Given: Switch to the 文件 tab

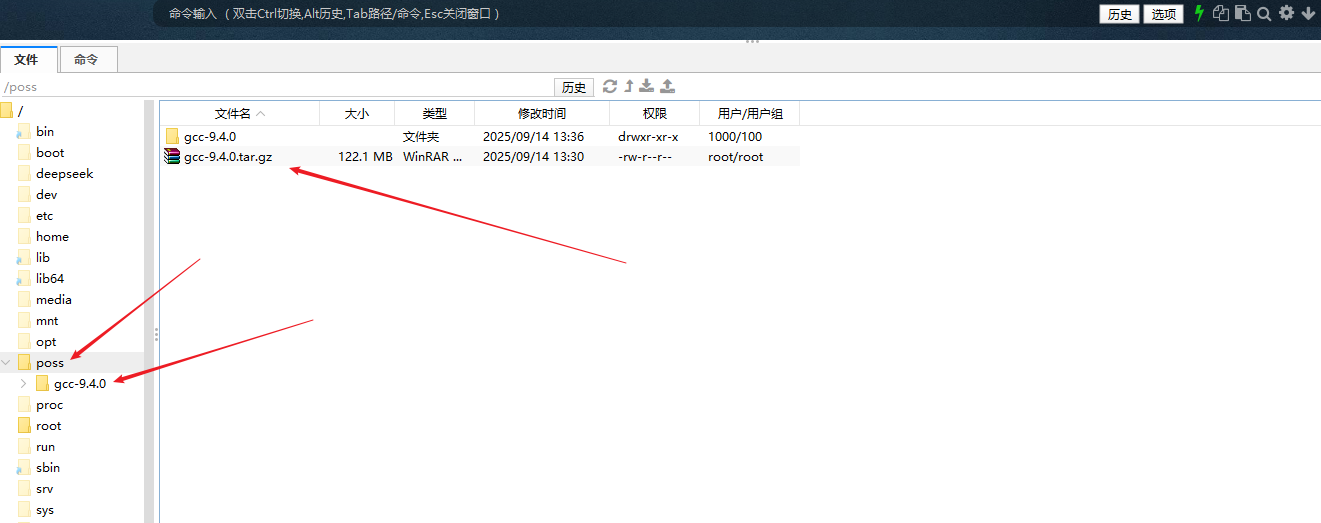Looking at the screenshot, I should click(x=27, y=60).
